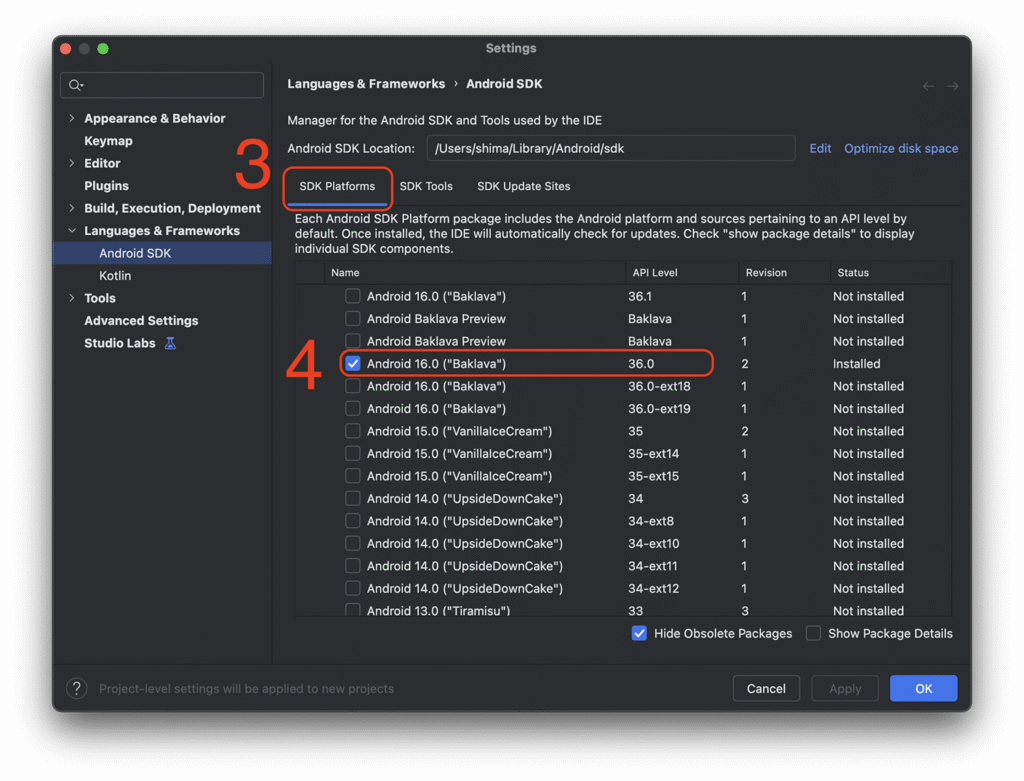The image size is (1024, 781).
Task: Expand the Editor settings section
Action: pos(71,163)
